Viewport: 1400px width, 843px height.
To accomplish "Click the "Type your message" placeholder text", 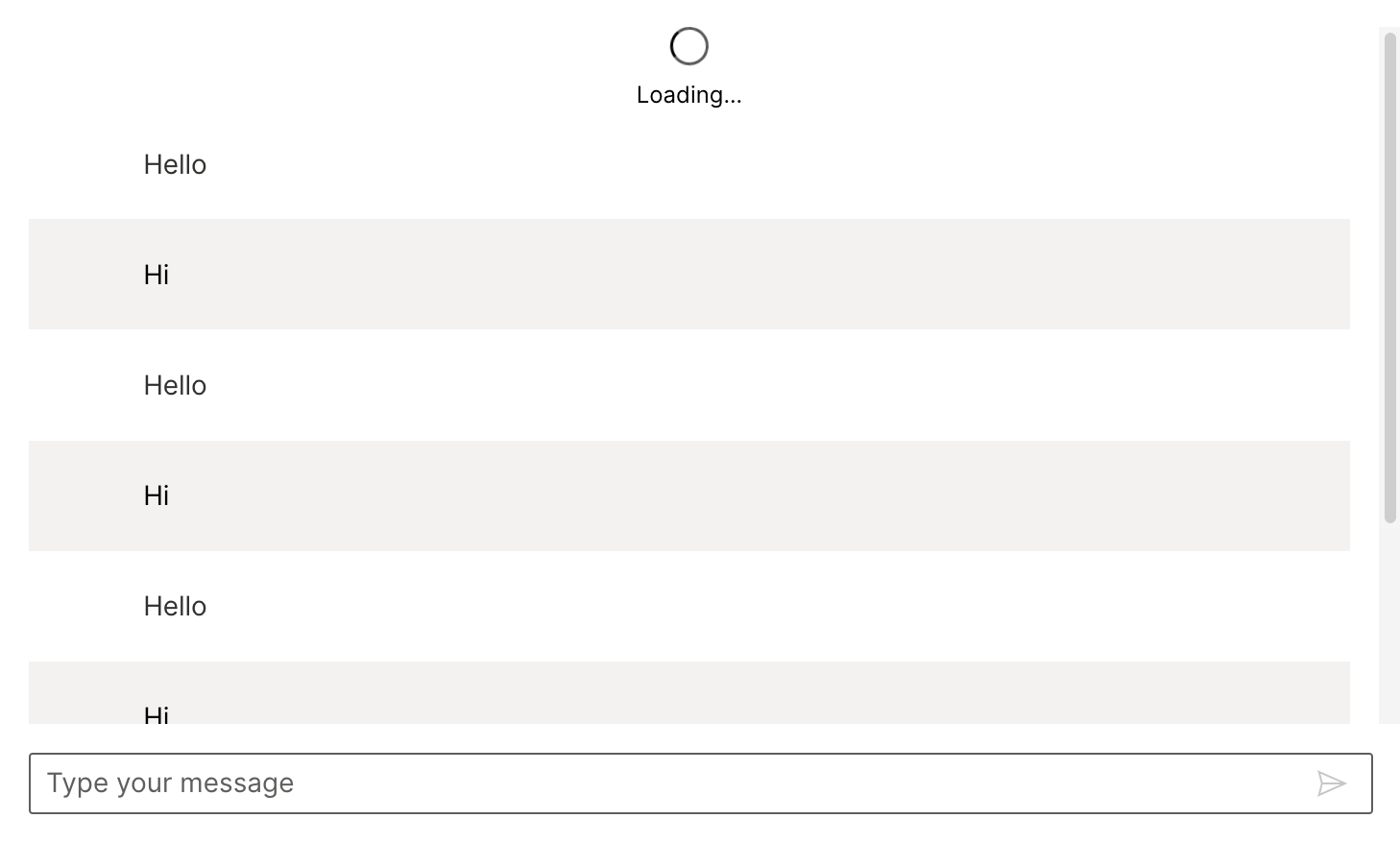I will [171, 783].
